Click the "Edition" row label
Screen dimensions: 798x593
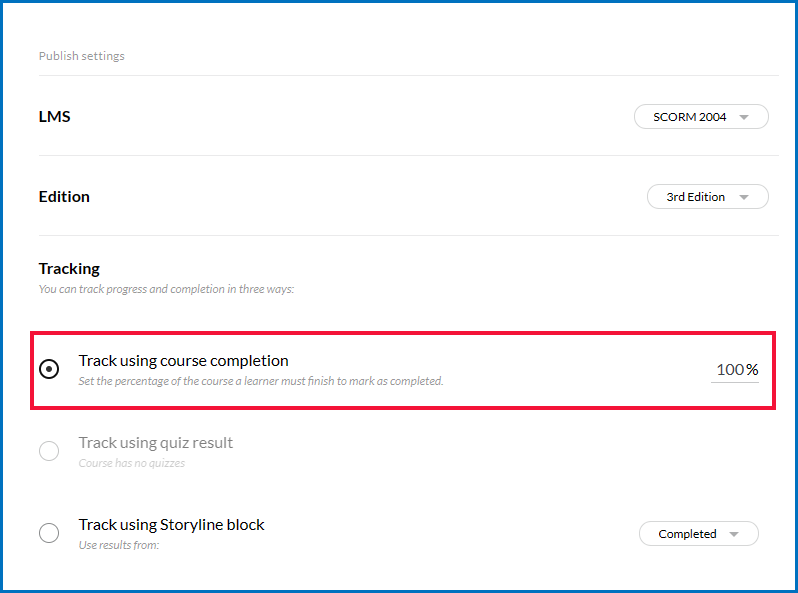click(64, 197)
